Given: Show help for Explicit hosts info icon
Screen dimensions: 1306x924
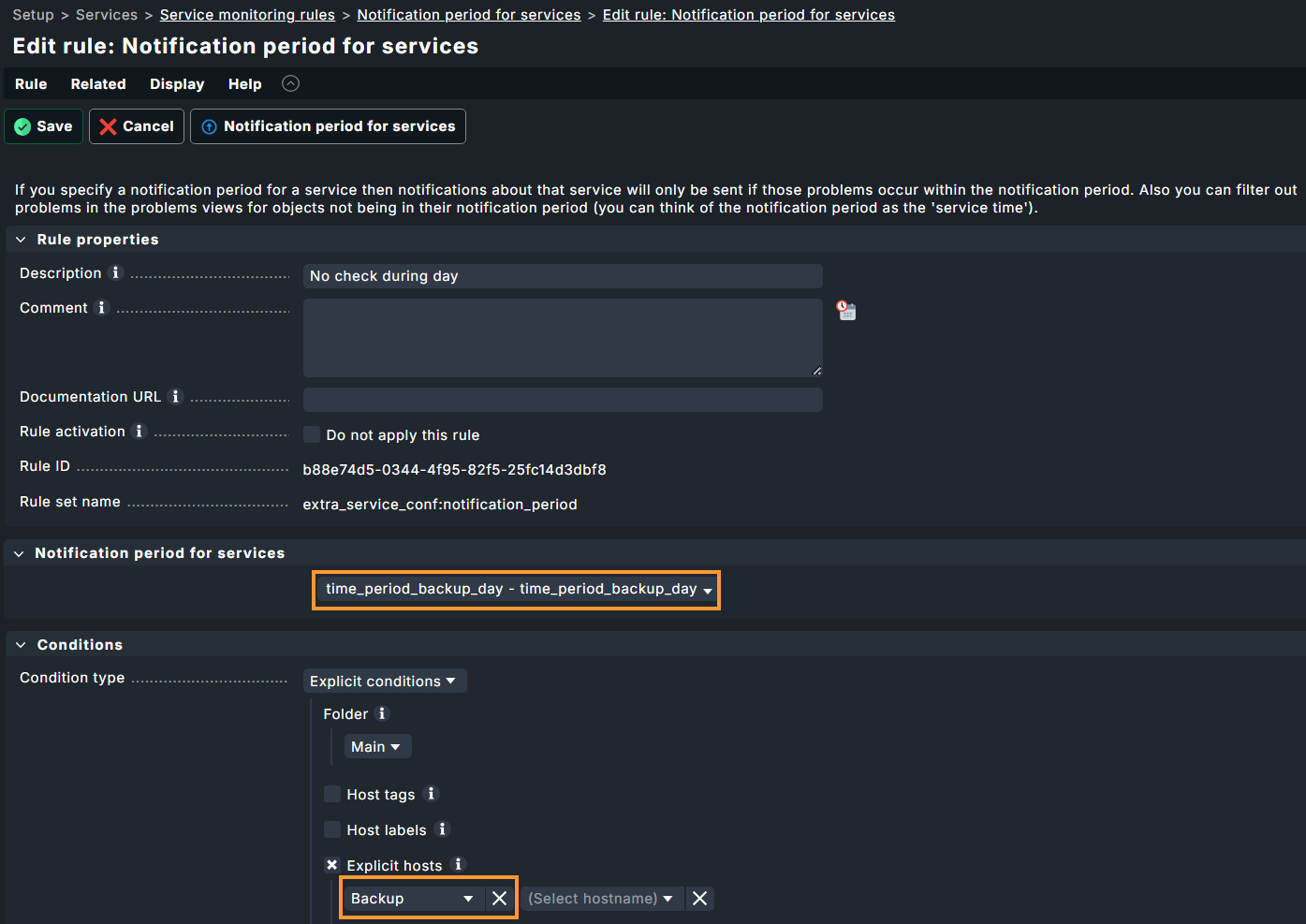Looking at the screenshot, I should click(x=459, y=864).
